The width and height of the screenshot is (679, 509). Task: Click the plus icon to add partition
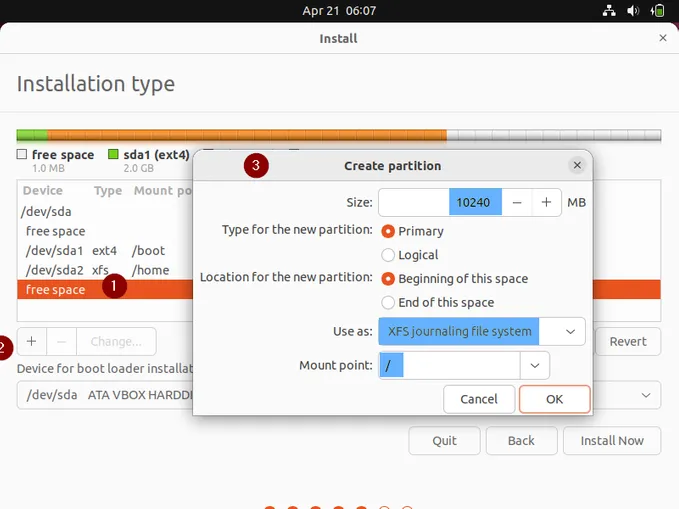(x=31, y=341)
